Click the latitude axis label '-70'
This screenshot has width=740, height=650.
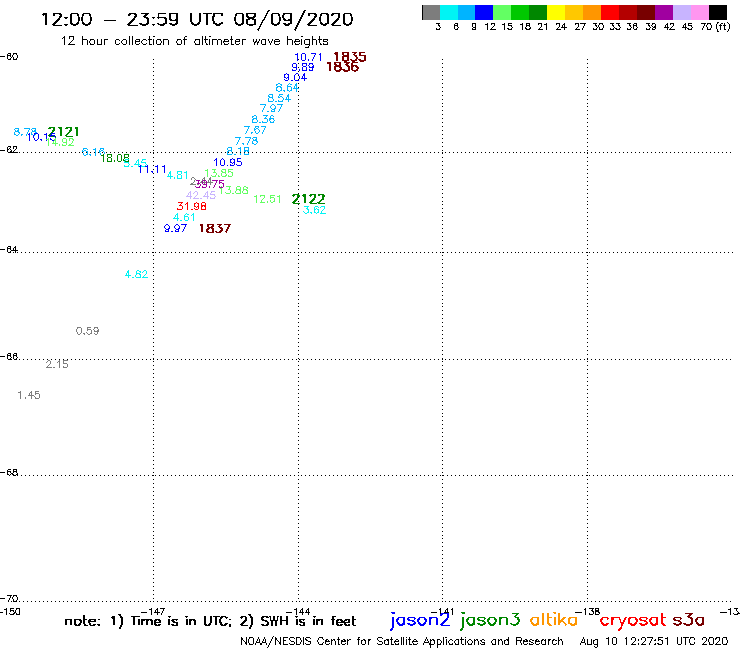(x=9, y=599)
